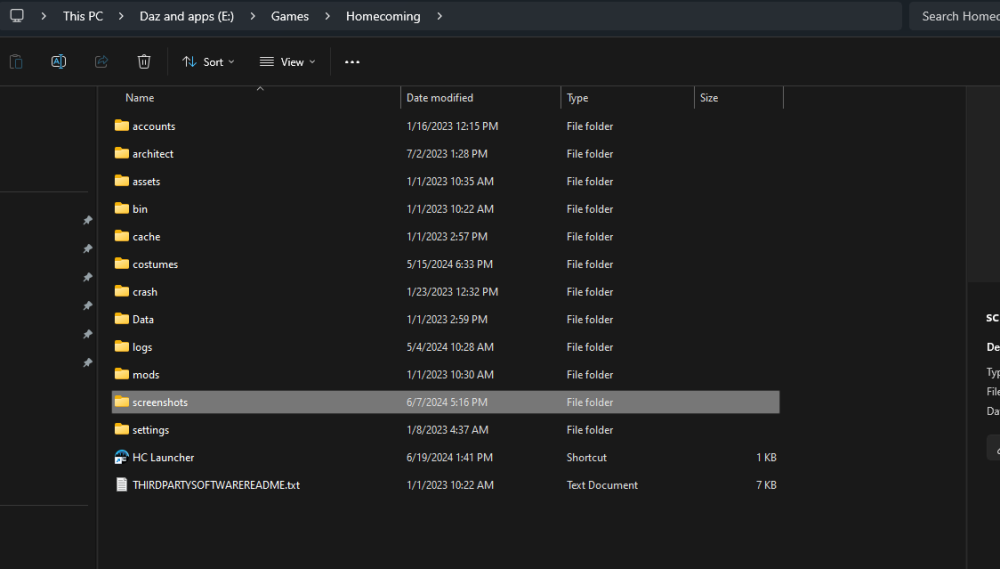Go to This PC in the breadcrumb
This screenshot has height=569, width=1000.
(82, 16)
